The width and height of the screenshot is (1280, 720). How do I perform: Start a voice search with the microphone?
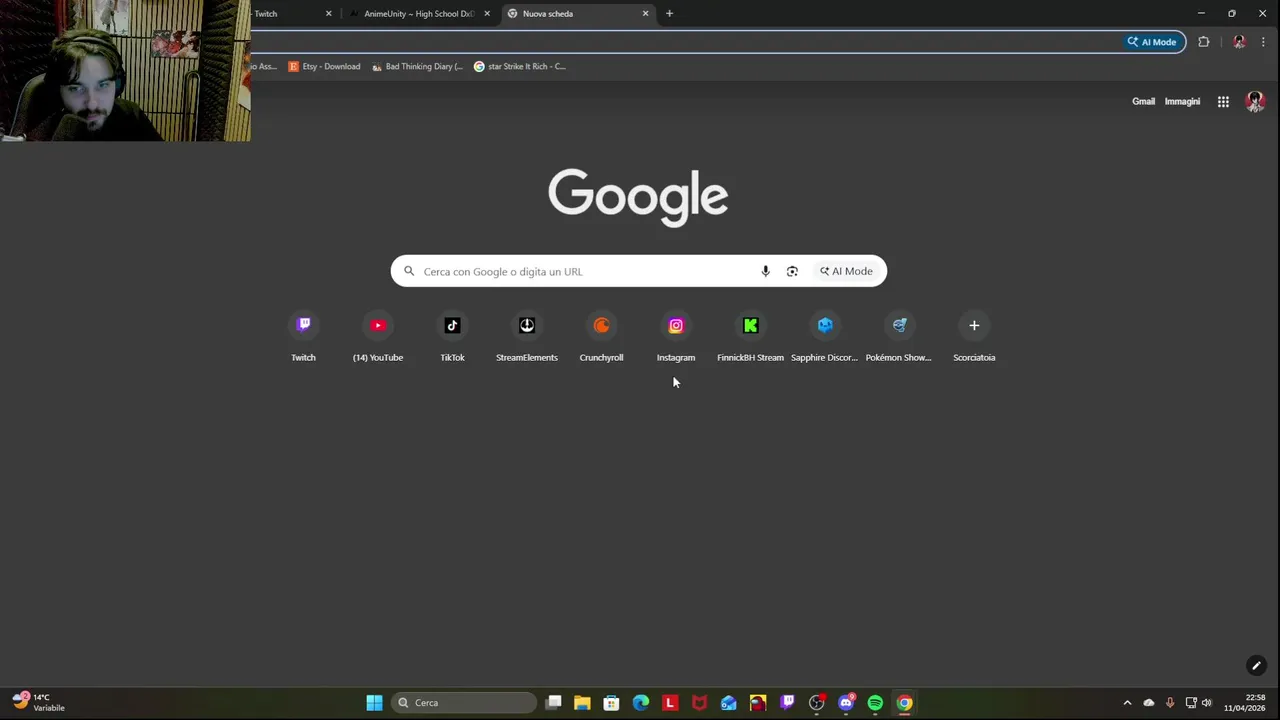coord(765,271)
